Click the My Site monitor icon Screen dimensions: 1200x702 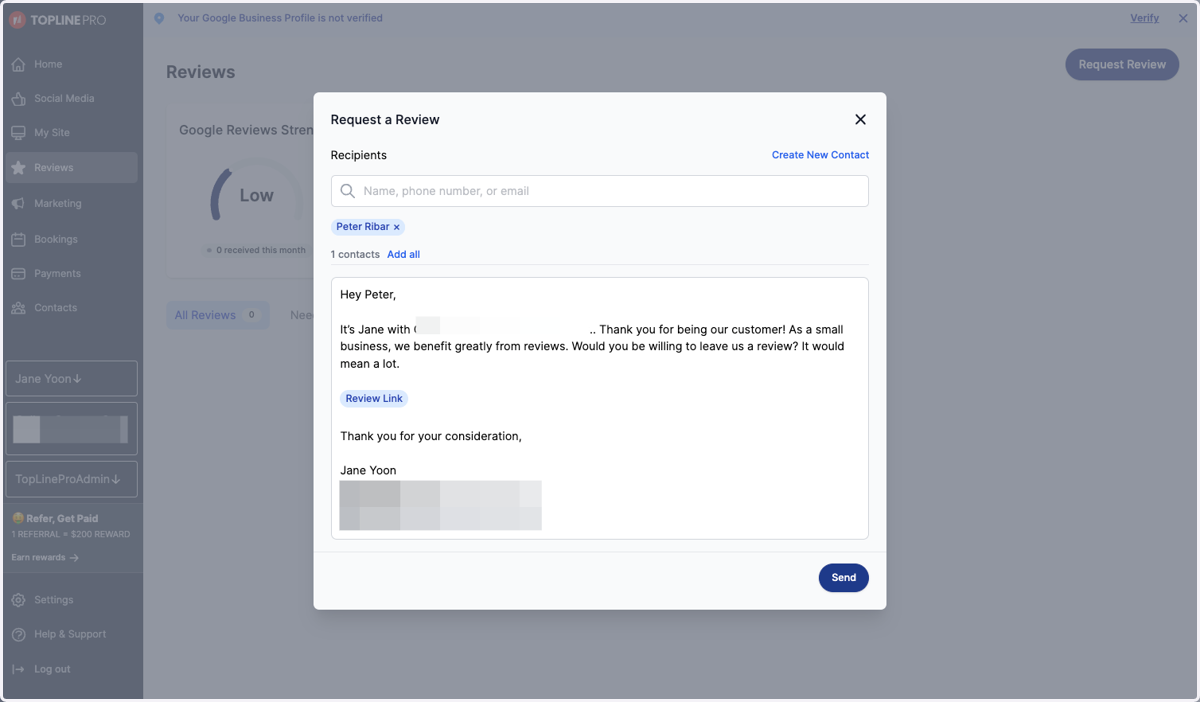(x=18, y=132)
